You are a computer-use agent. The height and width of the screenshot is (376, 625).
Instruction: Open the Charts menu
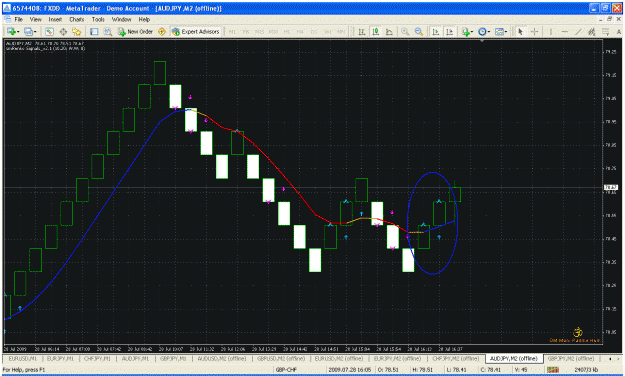pos(77,19)
